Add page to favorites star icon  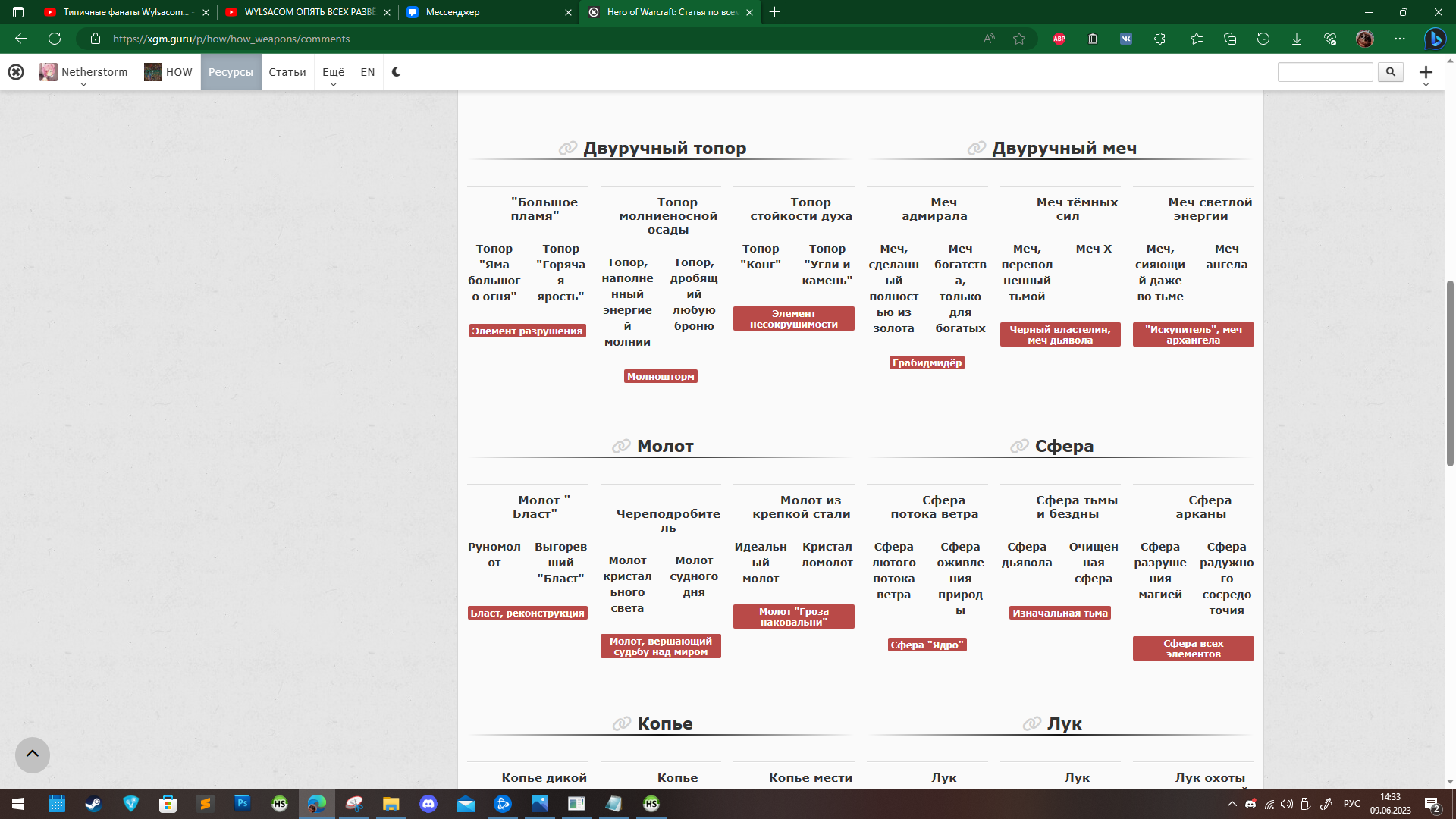pos(1019,39)
